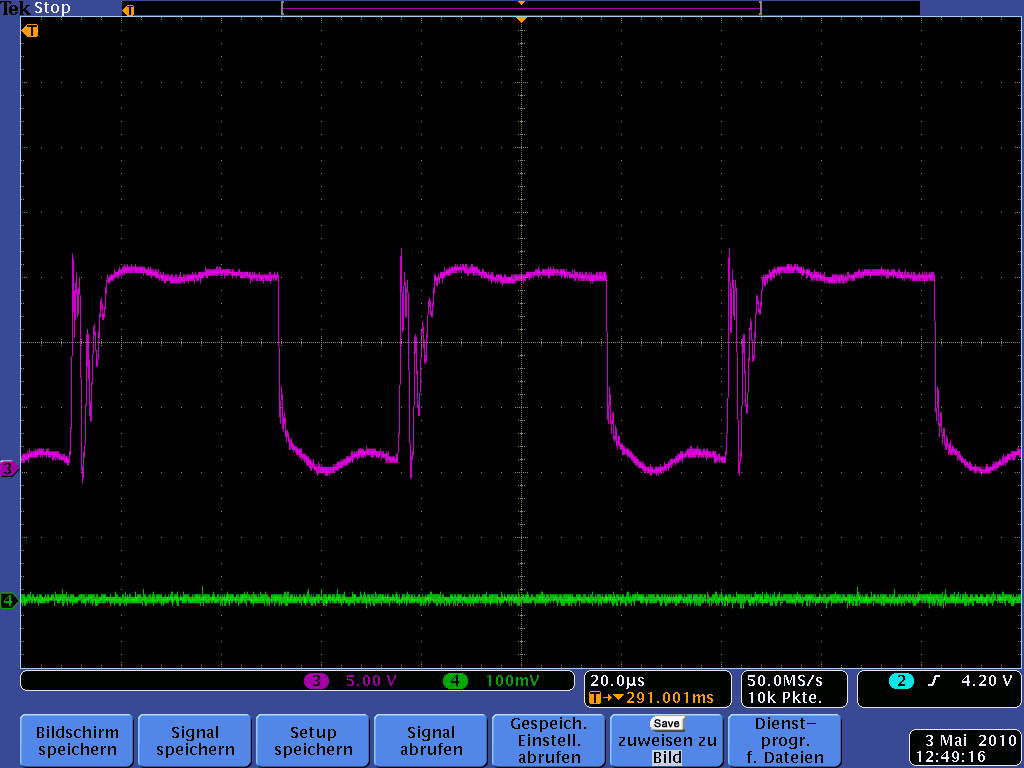
Task: Click the 50.0MS/s sample rate readout
Action: pos(785,680)
